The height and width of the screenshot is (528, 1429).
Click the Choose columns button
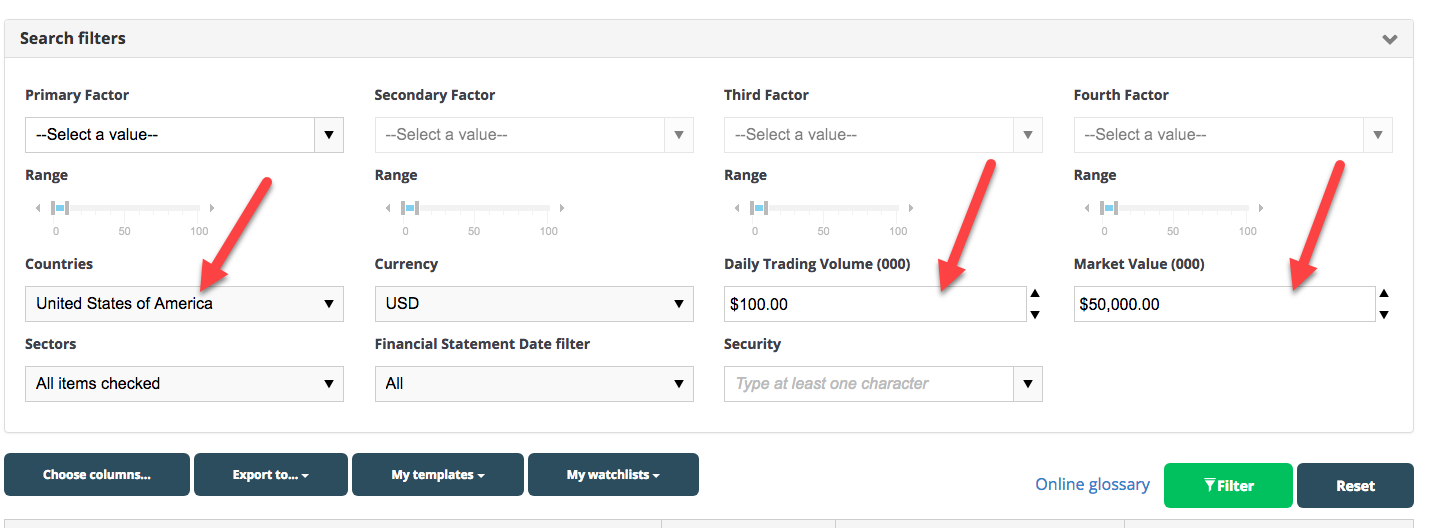[x=97, y=475]
